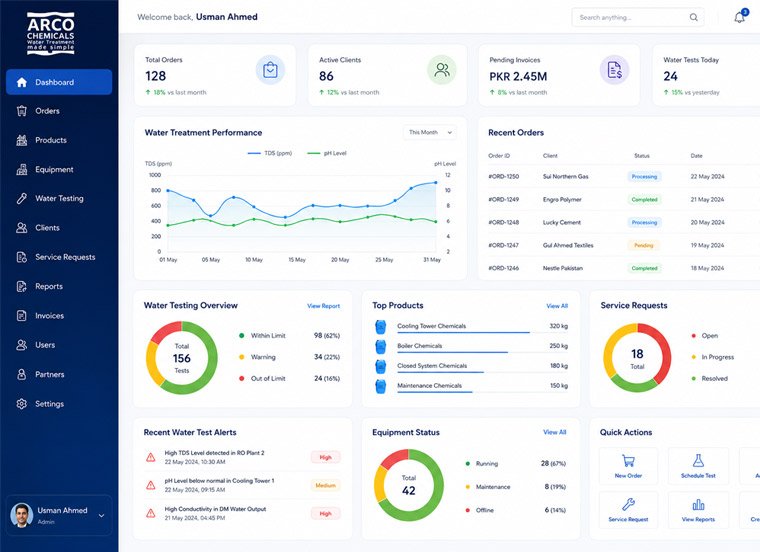Click the Cooling Tower Chemicals drum icon
Screen dimensions: 760x552
(381, 327)
